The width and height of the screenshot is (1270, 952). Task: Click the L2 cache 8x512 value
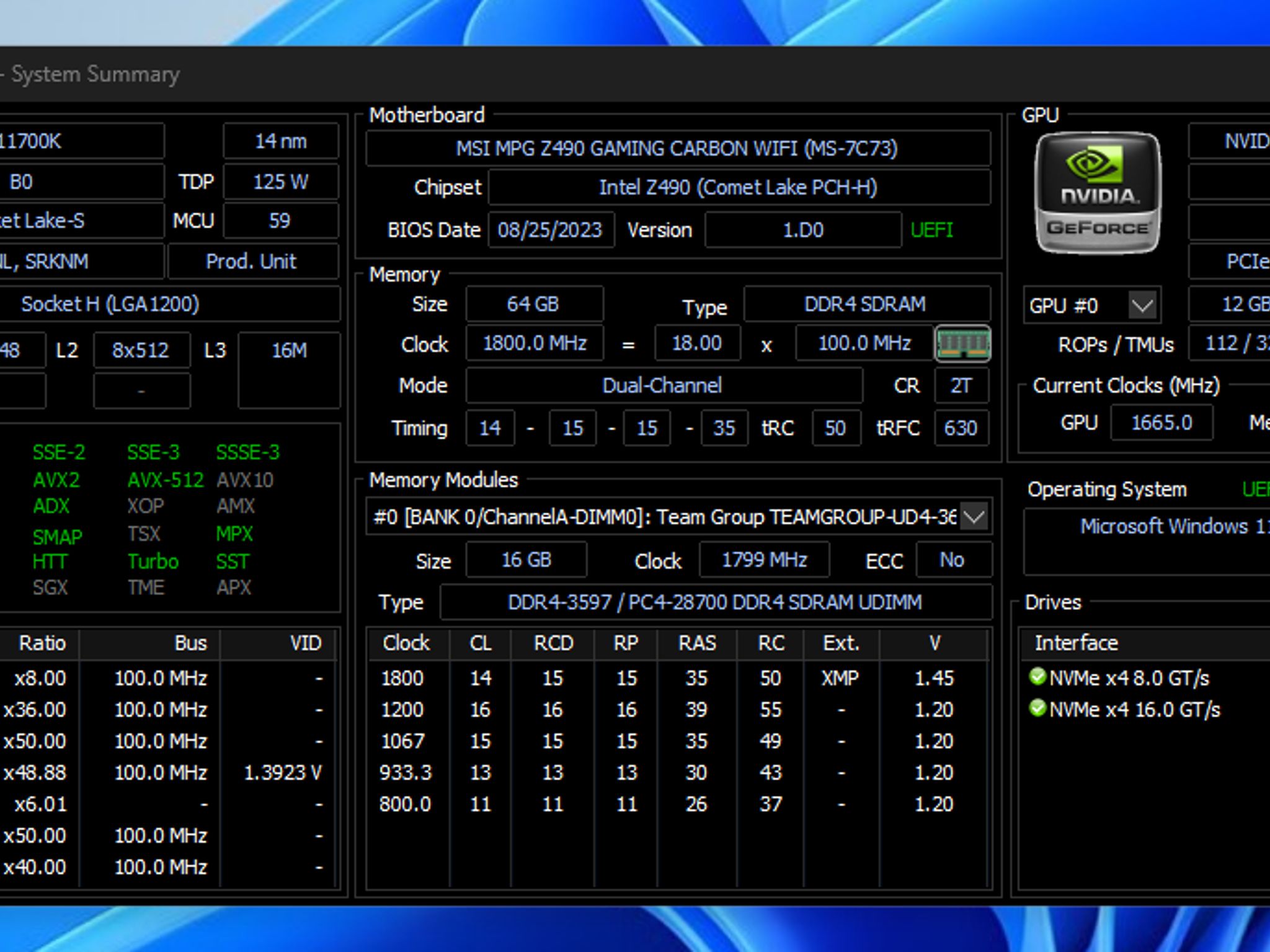pos(141,350)
